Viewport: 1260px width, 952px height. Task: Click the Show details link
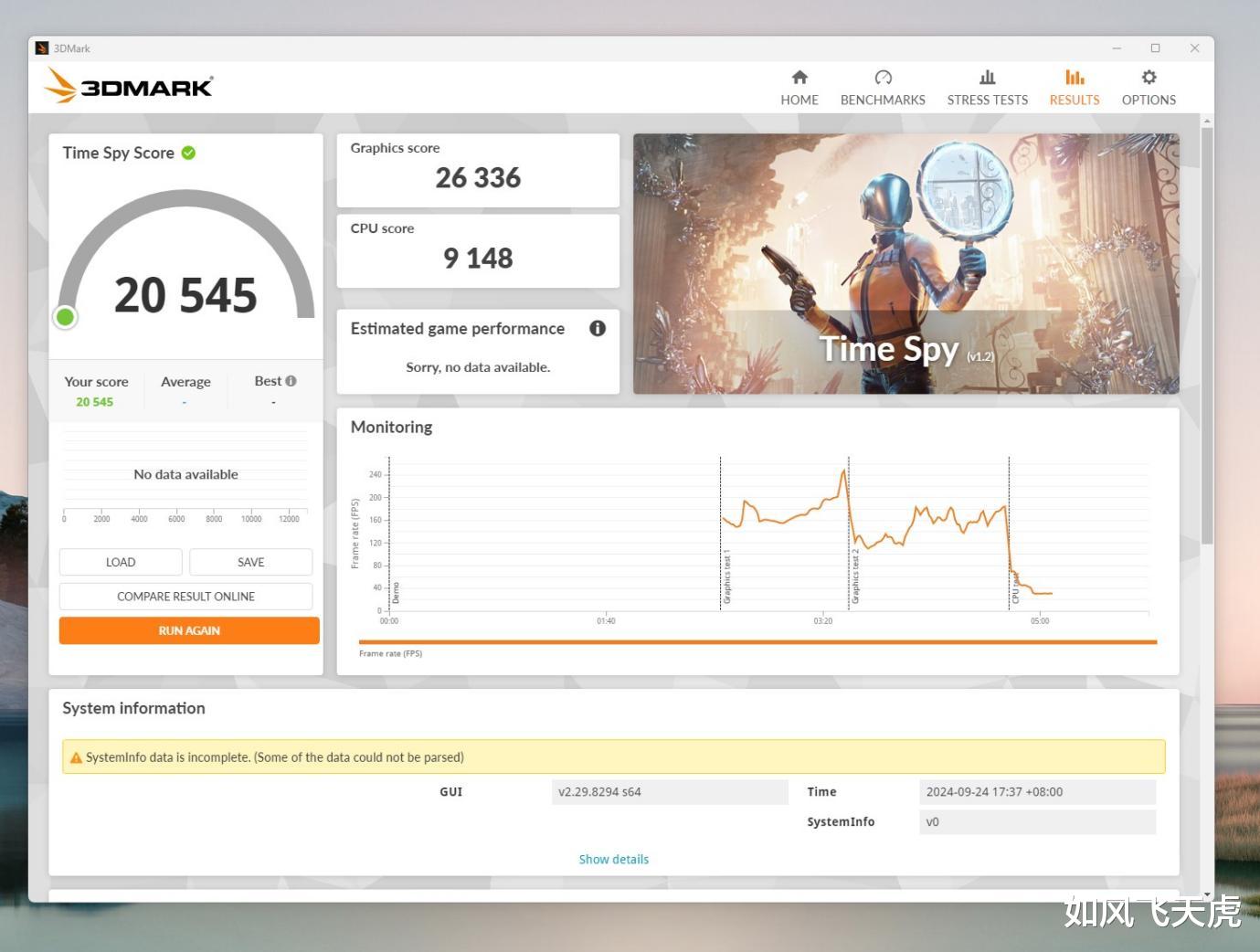tap(614, 860)
